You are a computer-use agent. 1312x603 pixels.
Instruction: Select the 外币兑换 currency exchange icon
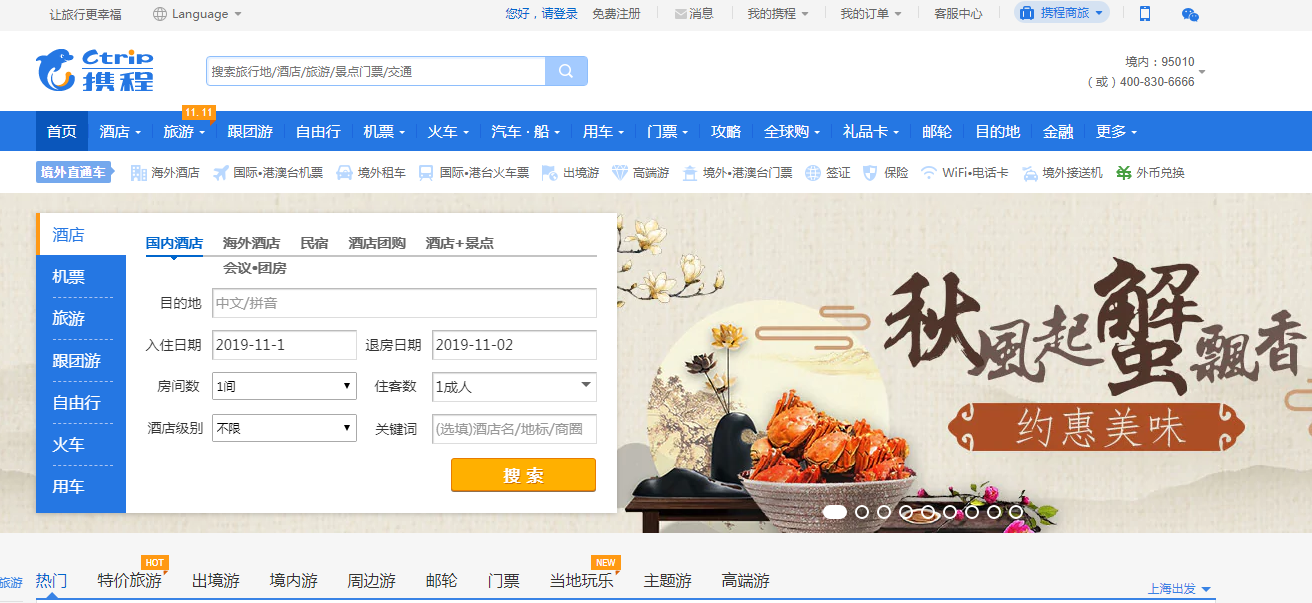(x=1121, y=171)
